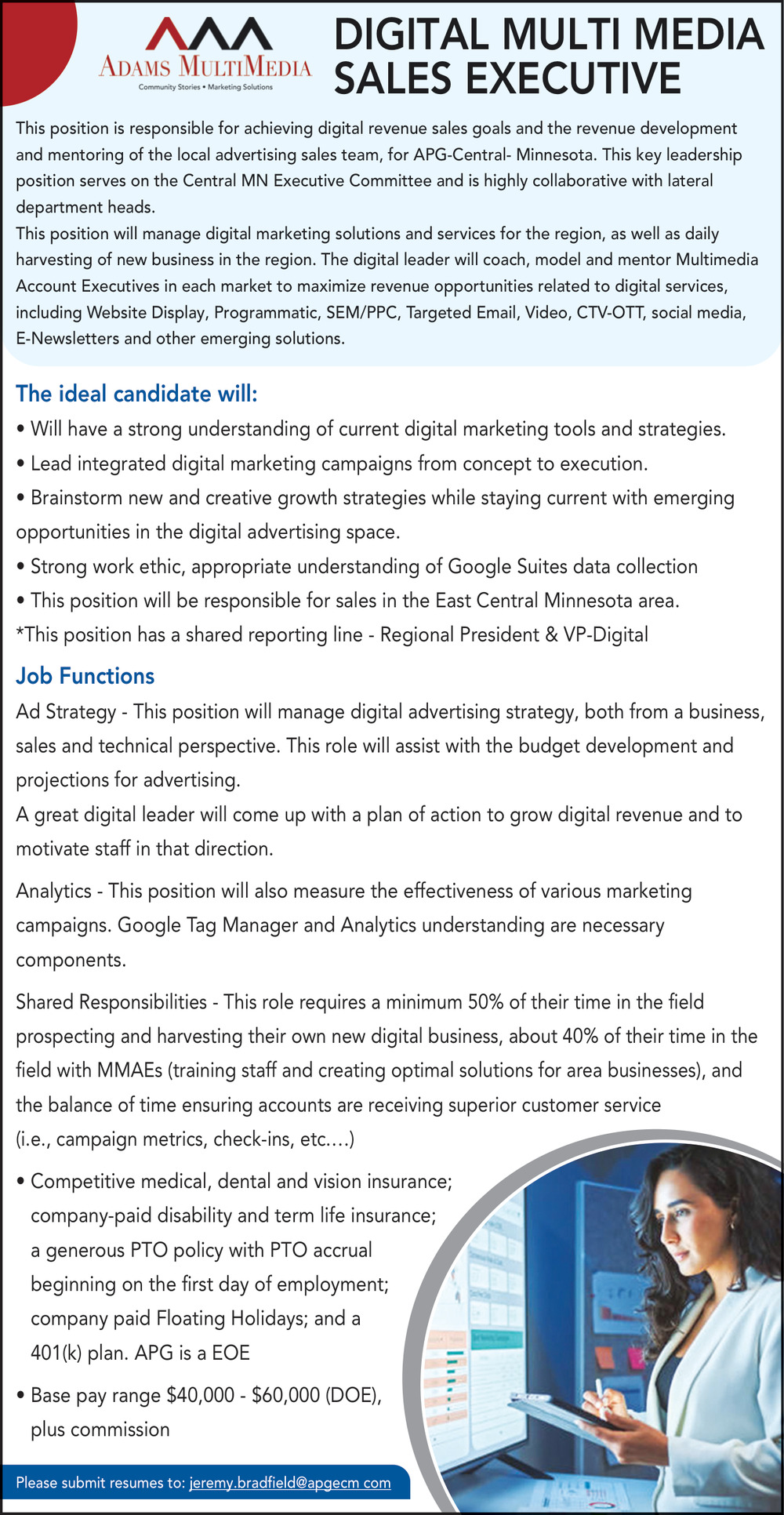Screen dimensions: 784x1515
Task: Click the 'Shared Responsibilities' paragraph start
Action: pos(111,1001)
